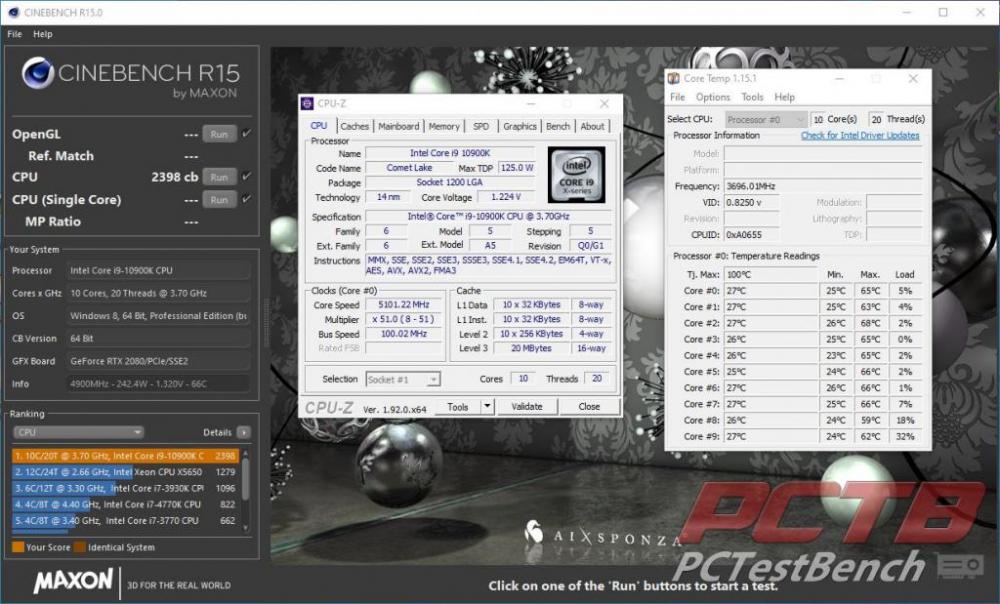Switch to the Memory tab in CPU-Z

444,126
